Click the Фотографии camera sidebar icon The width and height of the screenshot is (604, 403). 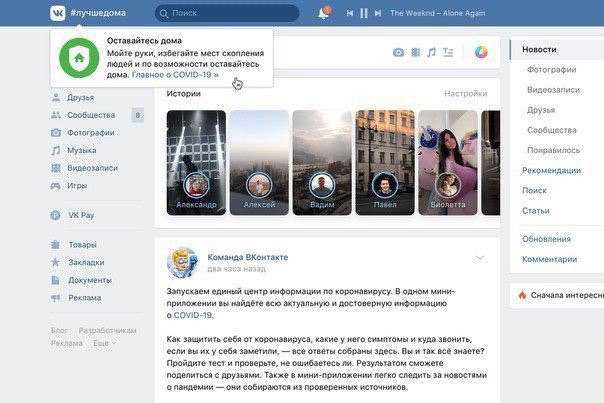56,133
